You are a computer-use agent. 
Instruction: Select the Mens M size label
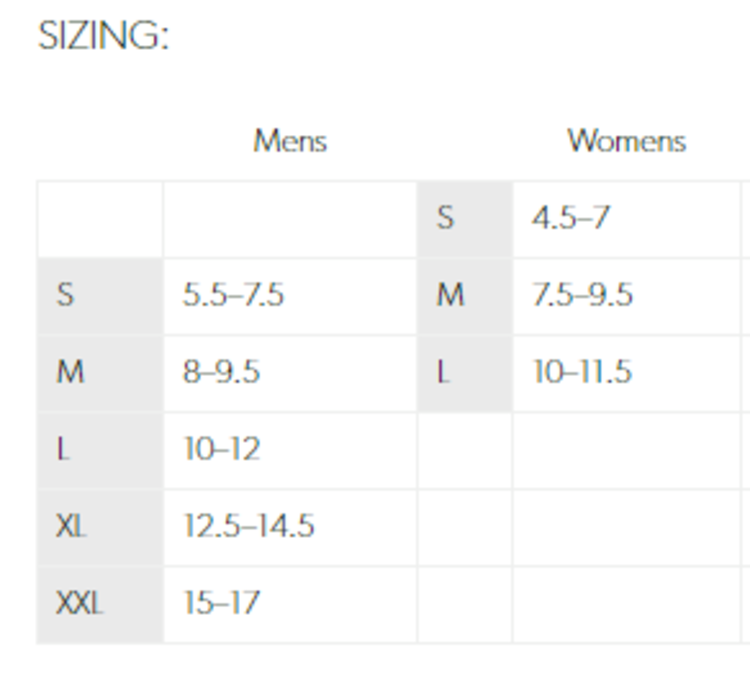coord(70,372)
